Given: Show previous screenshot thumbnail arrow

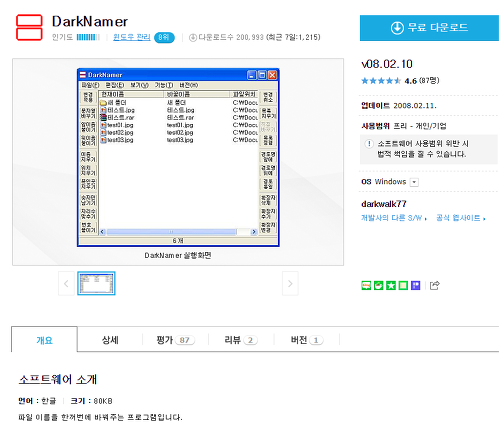Looking at the screenshot, I should (66, 284).
